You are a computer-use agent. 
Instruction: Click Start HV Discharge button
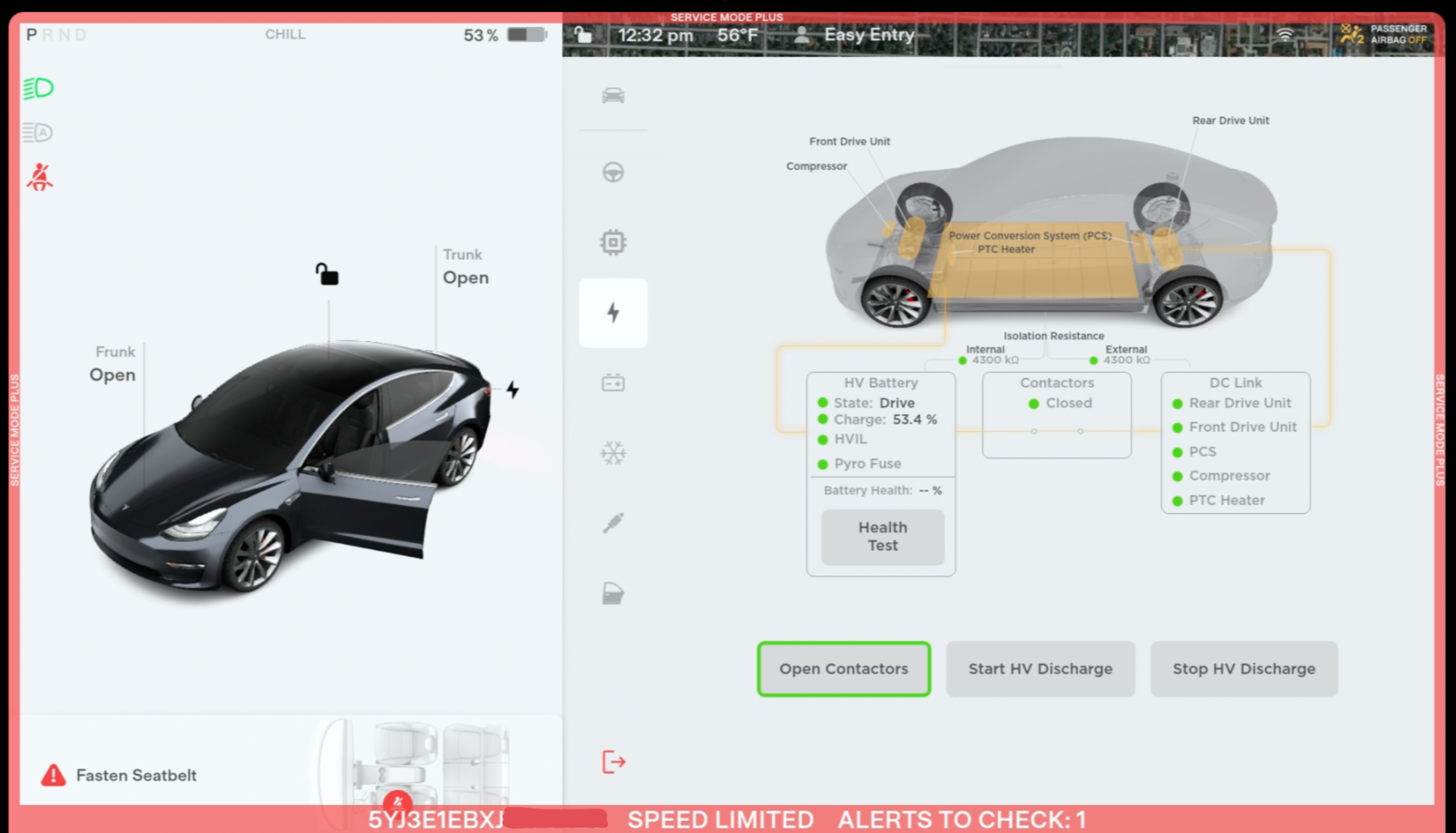(x=1040, y=669)
